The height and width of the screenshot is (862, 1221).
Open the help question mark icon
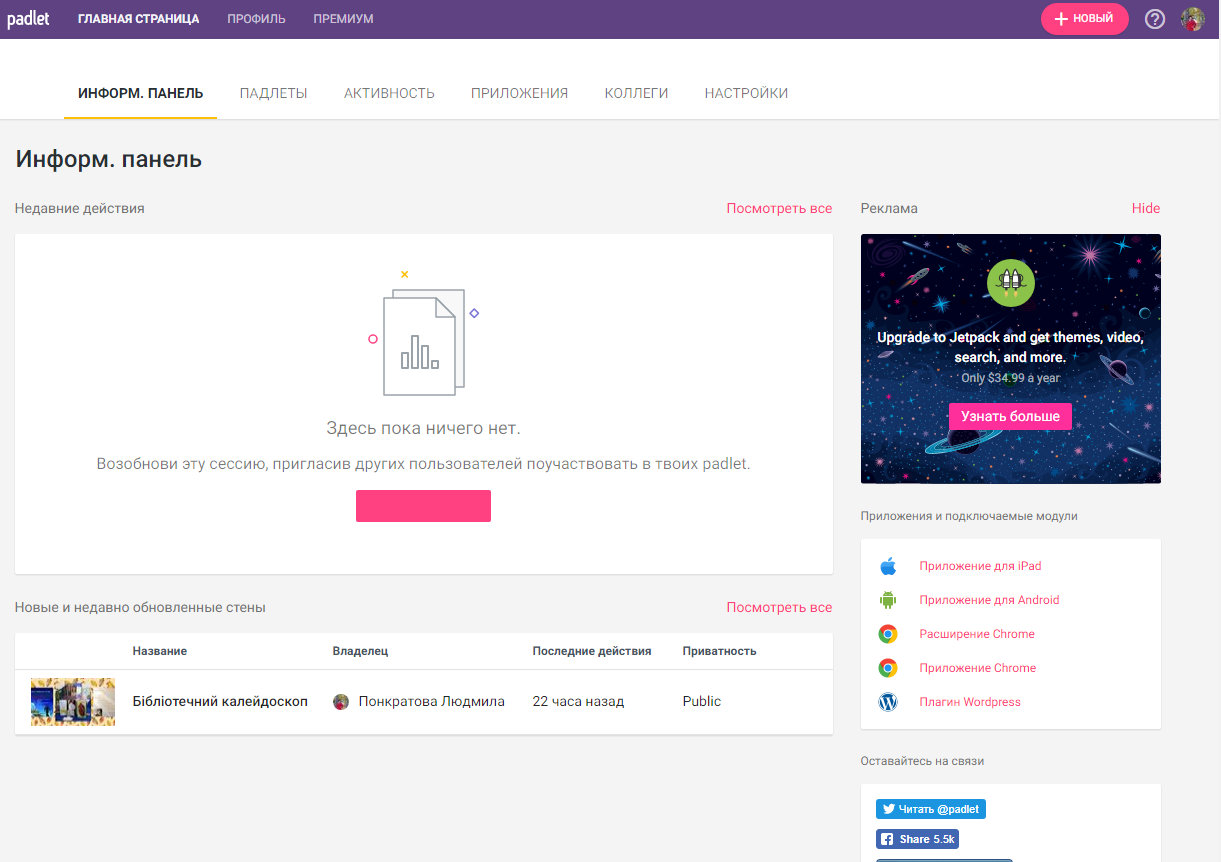point(1155,19)
